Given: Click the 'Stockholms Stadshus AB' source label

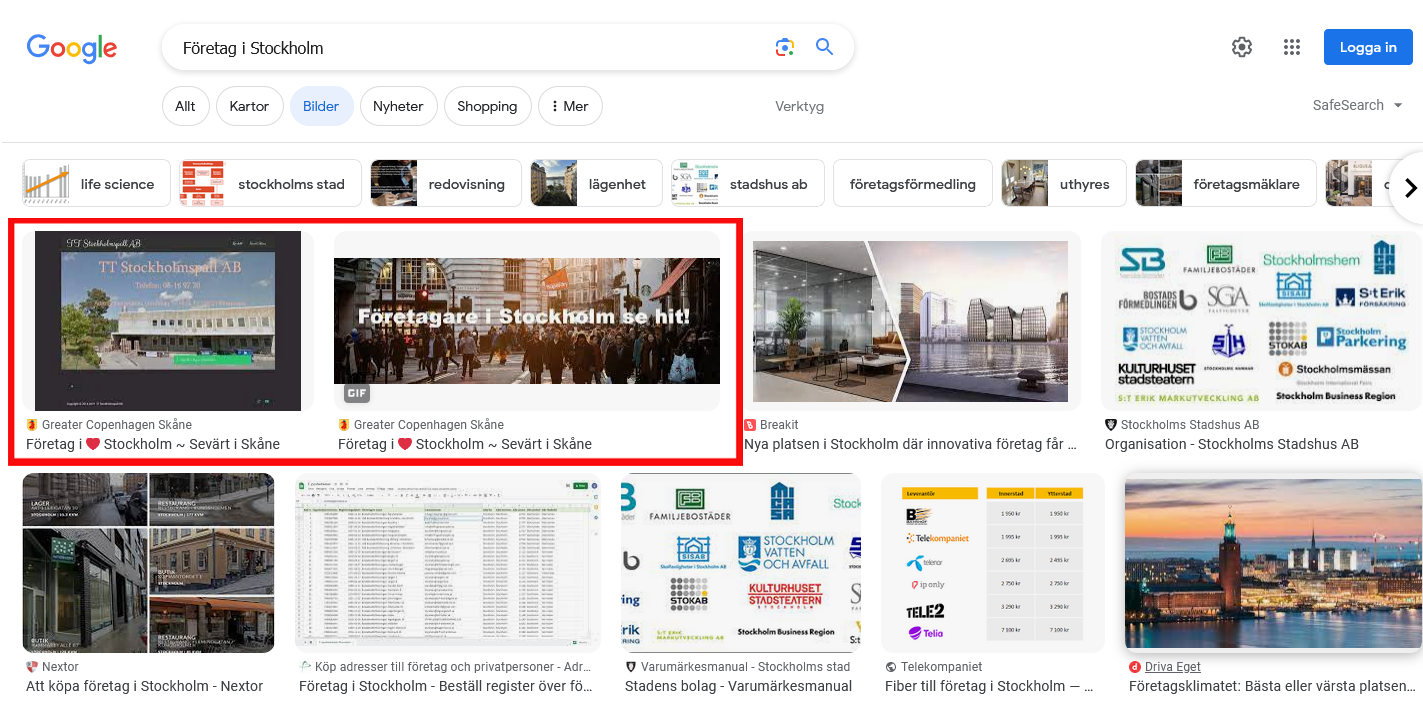Looking at the screenshot, I should tap(1190, 425).
